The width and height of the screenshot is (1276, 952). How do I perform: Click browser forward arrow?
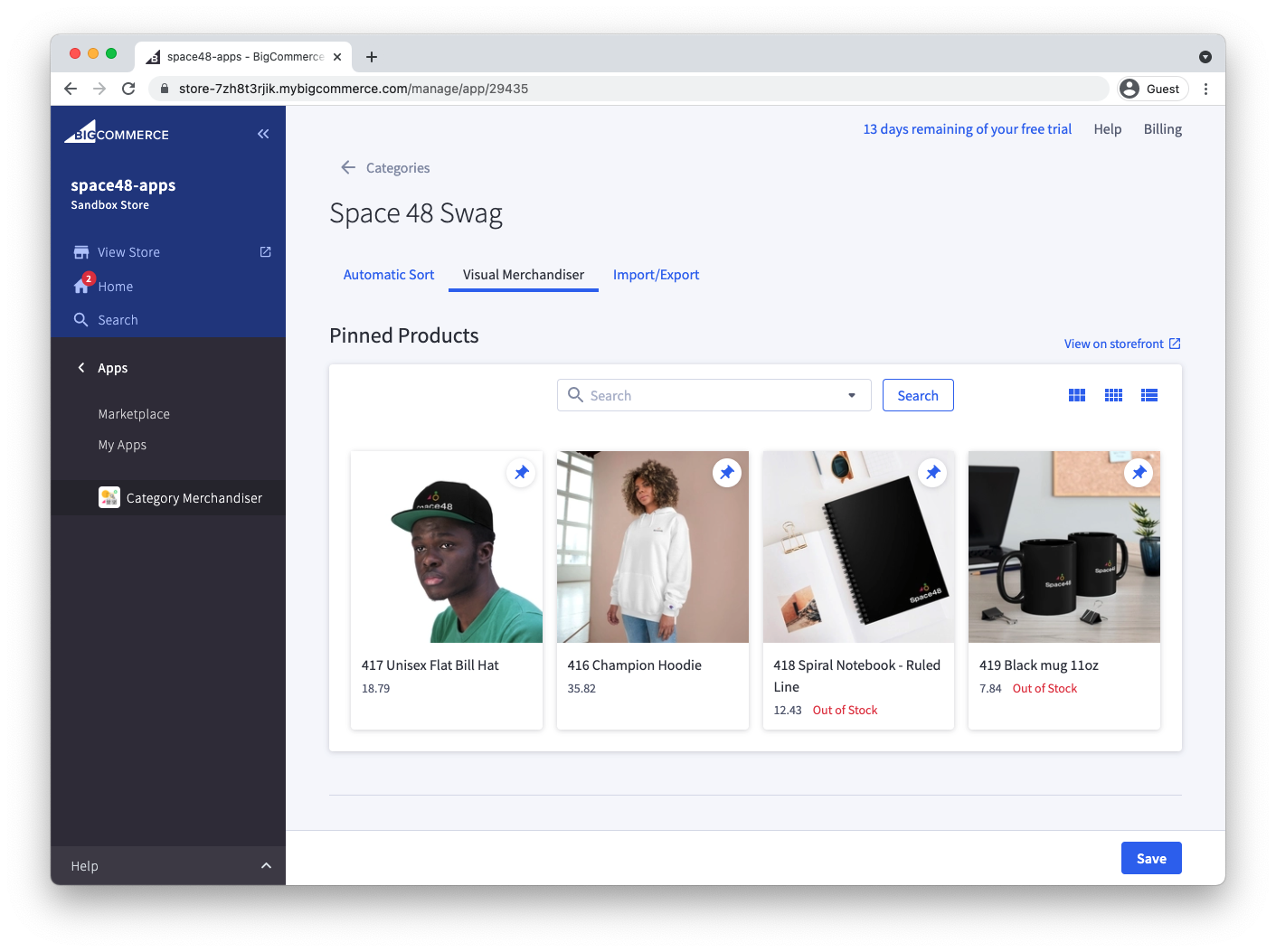(x=99, y=89)
